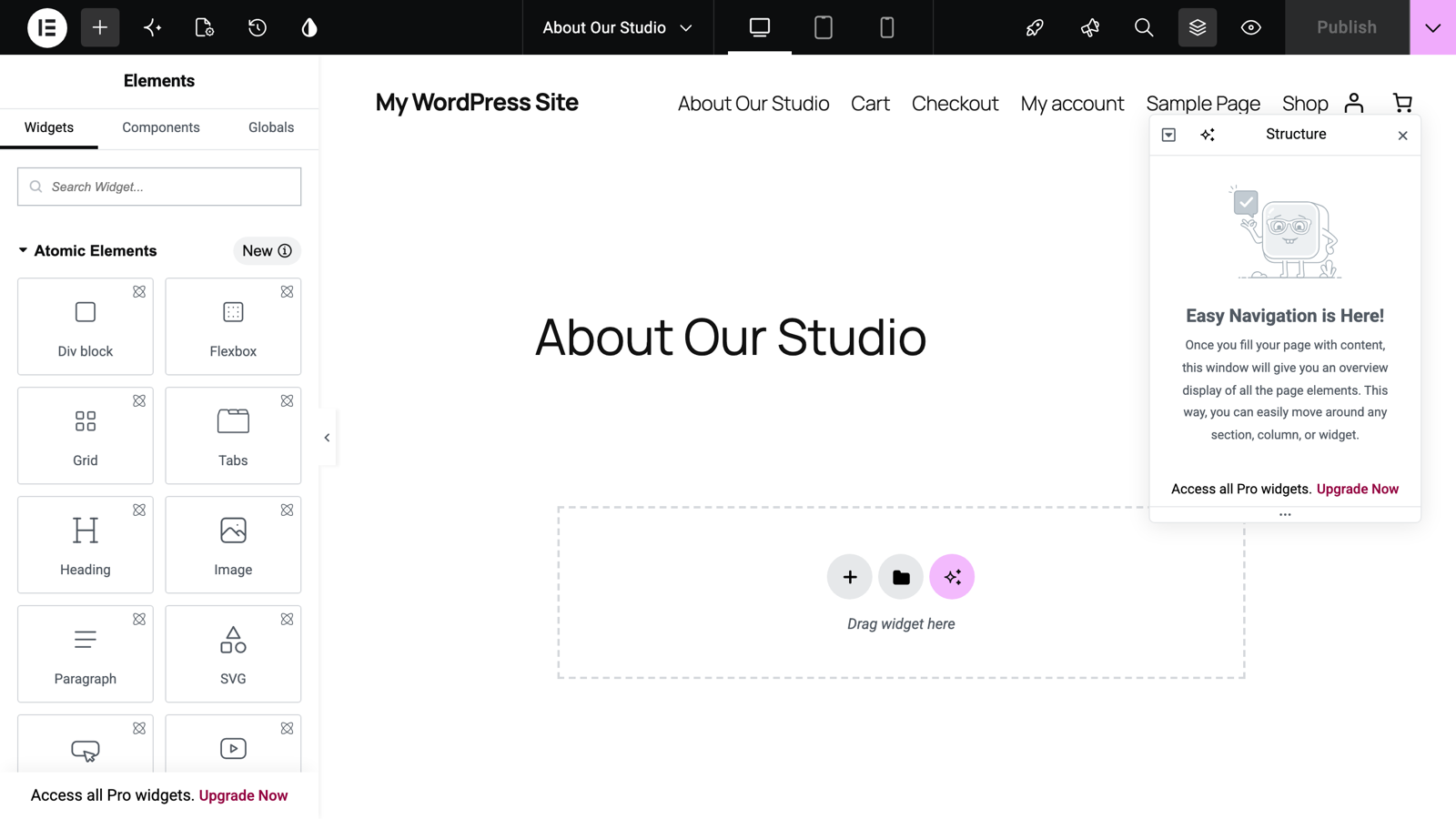Expand the publish options arrow
The image size is (1456, 819).
click(x=1433, y=27)
